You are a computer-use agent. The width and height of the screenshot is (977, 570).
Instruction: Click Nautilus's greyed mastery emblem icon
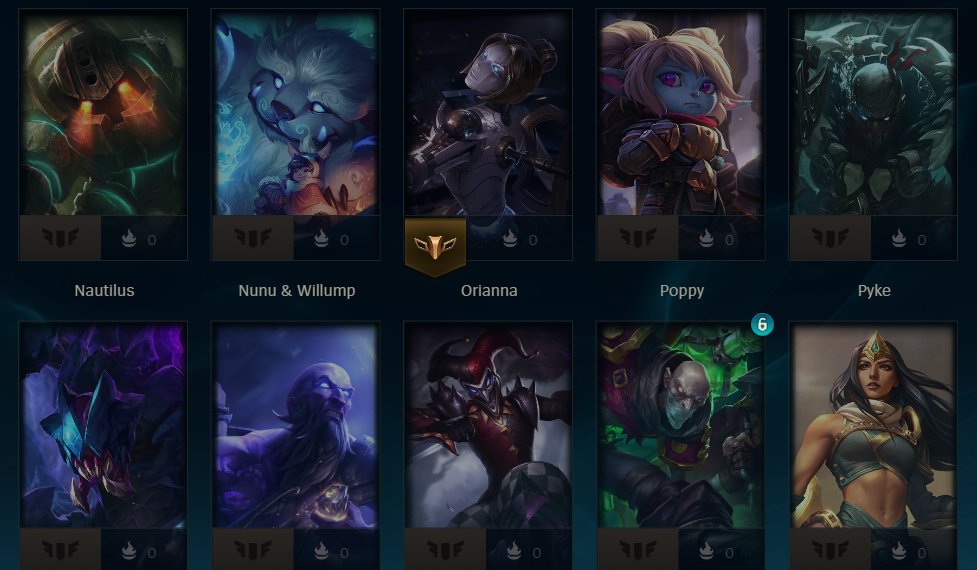pos(60,237)
